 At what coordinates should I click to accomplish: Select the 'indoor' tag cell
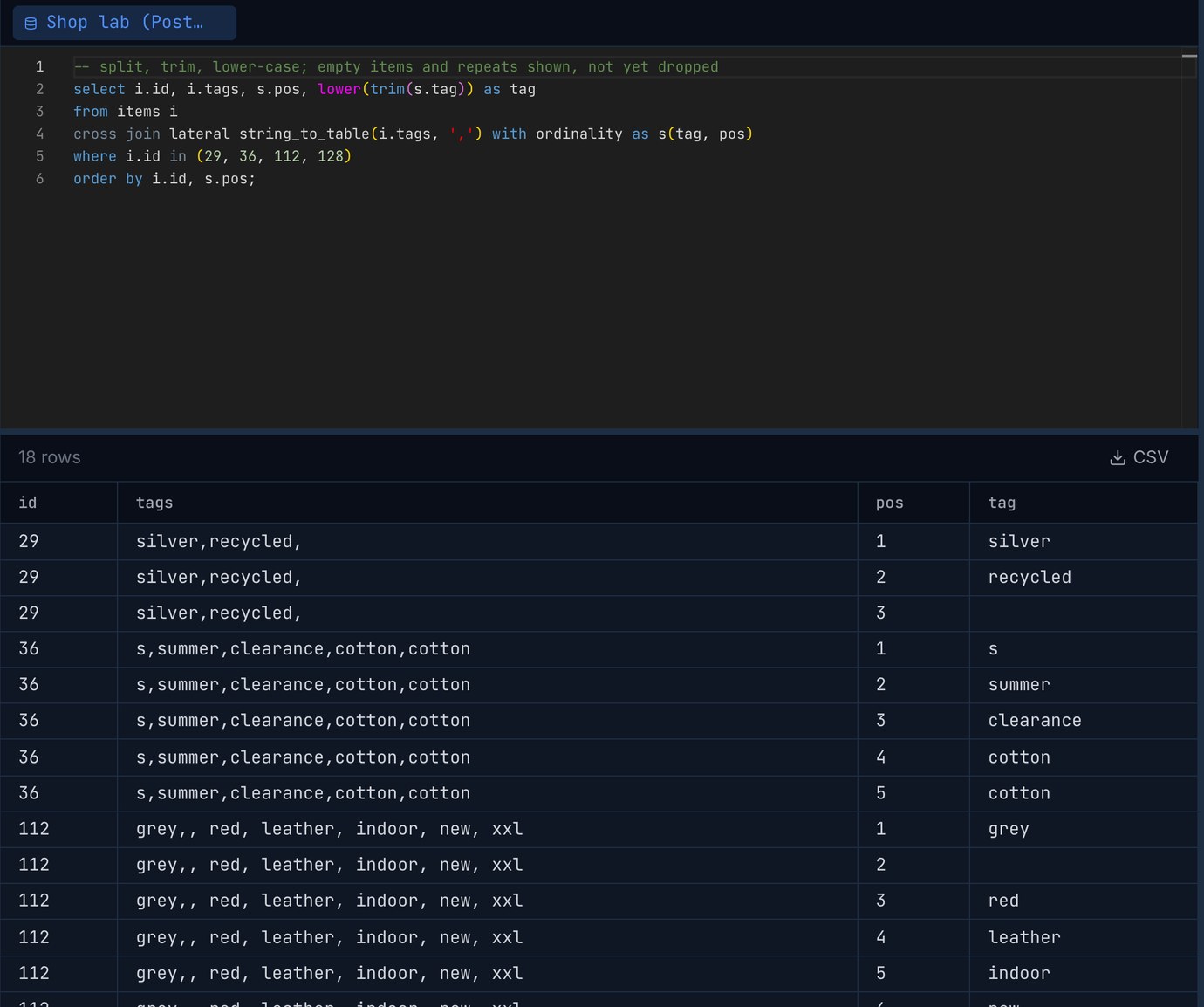[1084, 973]
